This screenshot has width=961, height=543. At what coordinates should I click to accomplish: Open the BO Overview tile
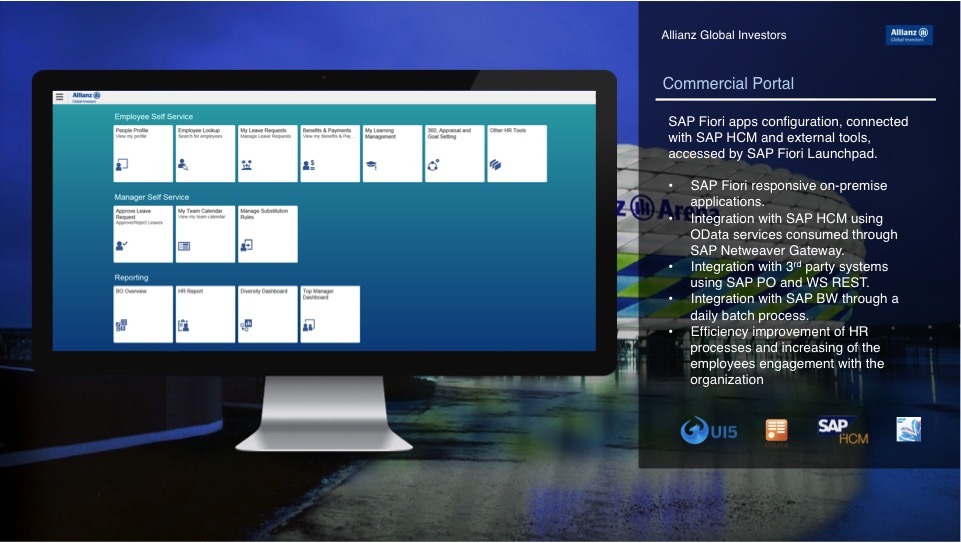point(143,314)
